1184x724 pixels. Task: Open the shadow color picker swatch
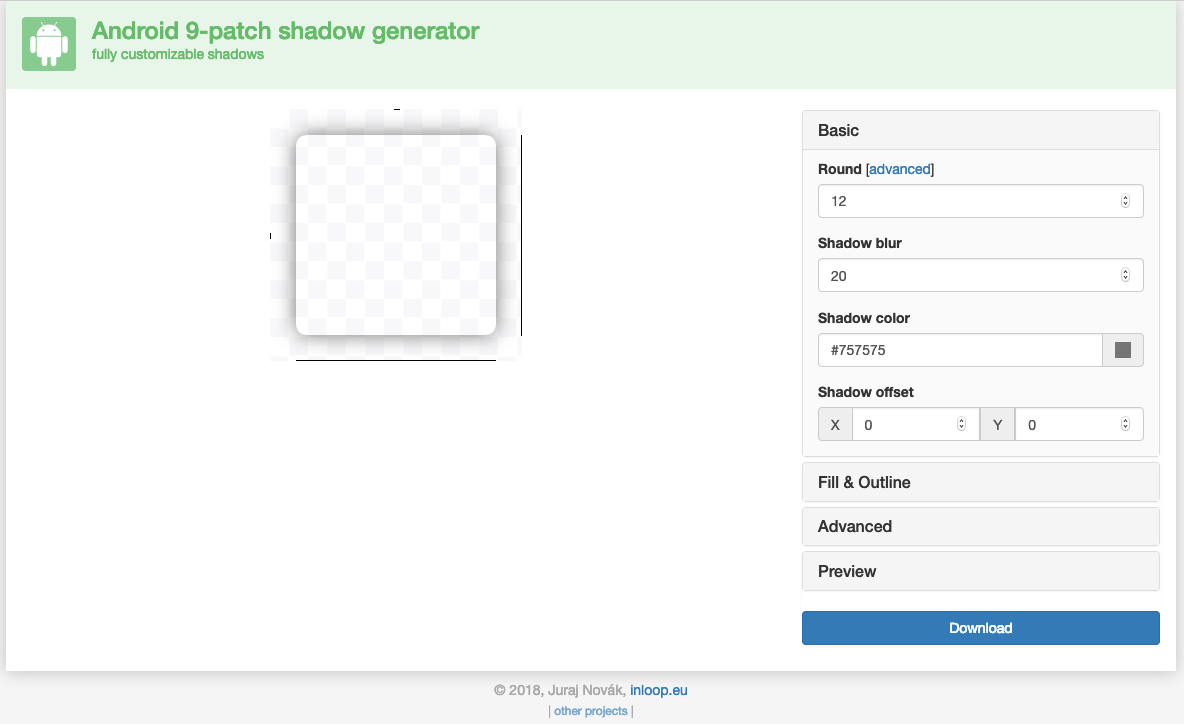[1122, 350]
